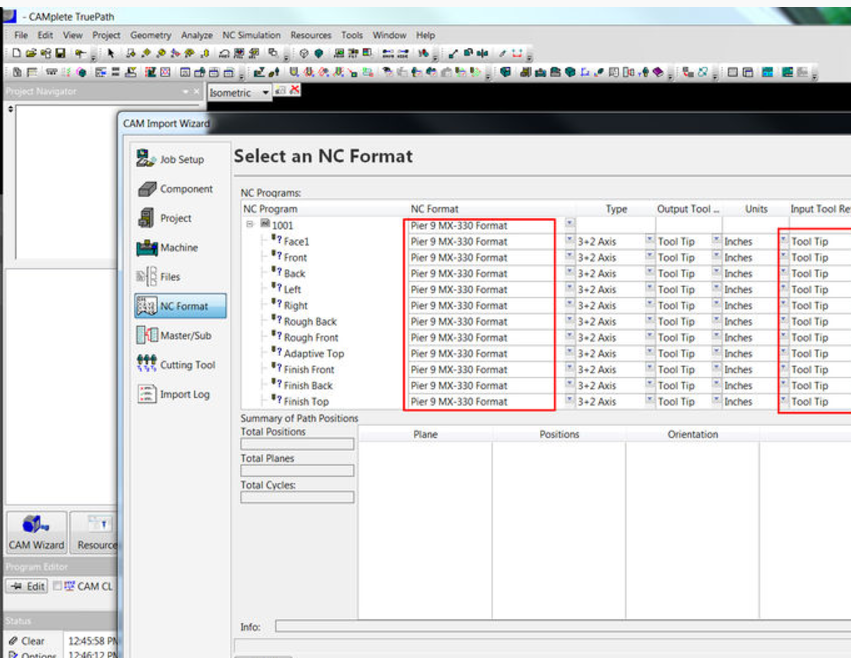Open Type dropdown for Rough Back row
Viewport: 851px width, 658px height.
coord(650,319)
